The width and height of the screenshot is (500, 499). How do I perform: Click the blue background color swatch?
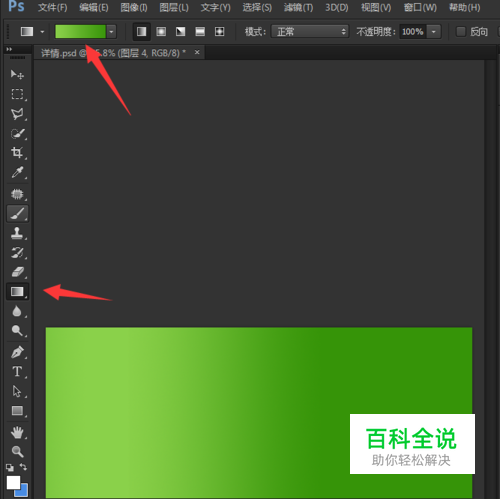(23, 491)
